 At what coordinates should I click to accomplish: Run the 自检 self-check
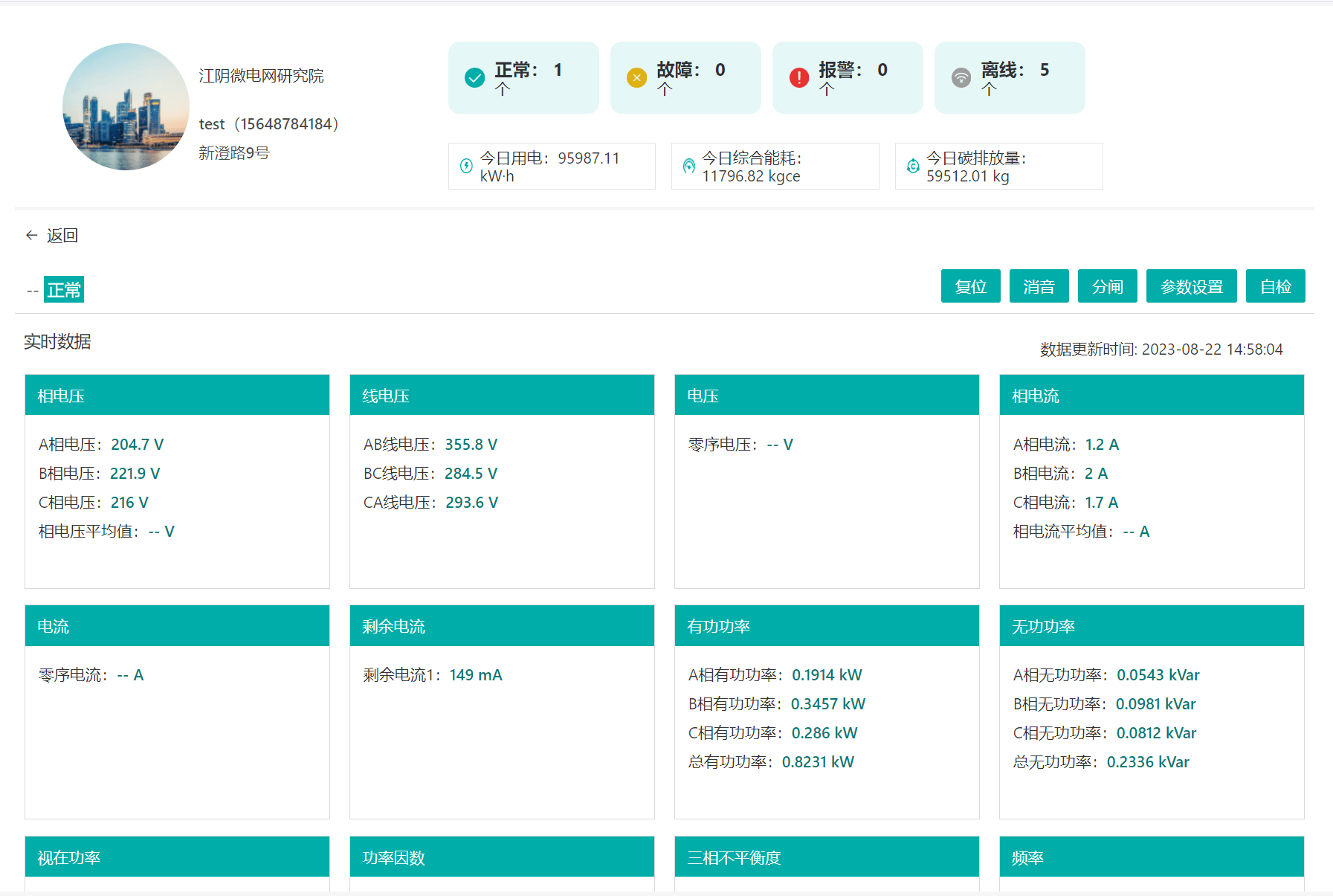pos(1275,286)
